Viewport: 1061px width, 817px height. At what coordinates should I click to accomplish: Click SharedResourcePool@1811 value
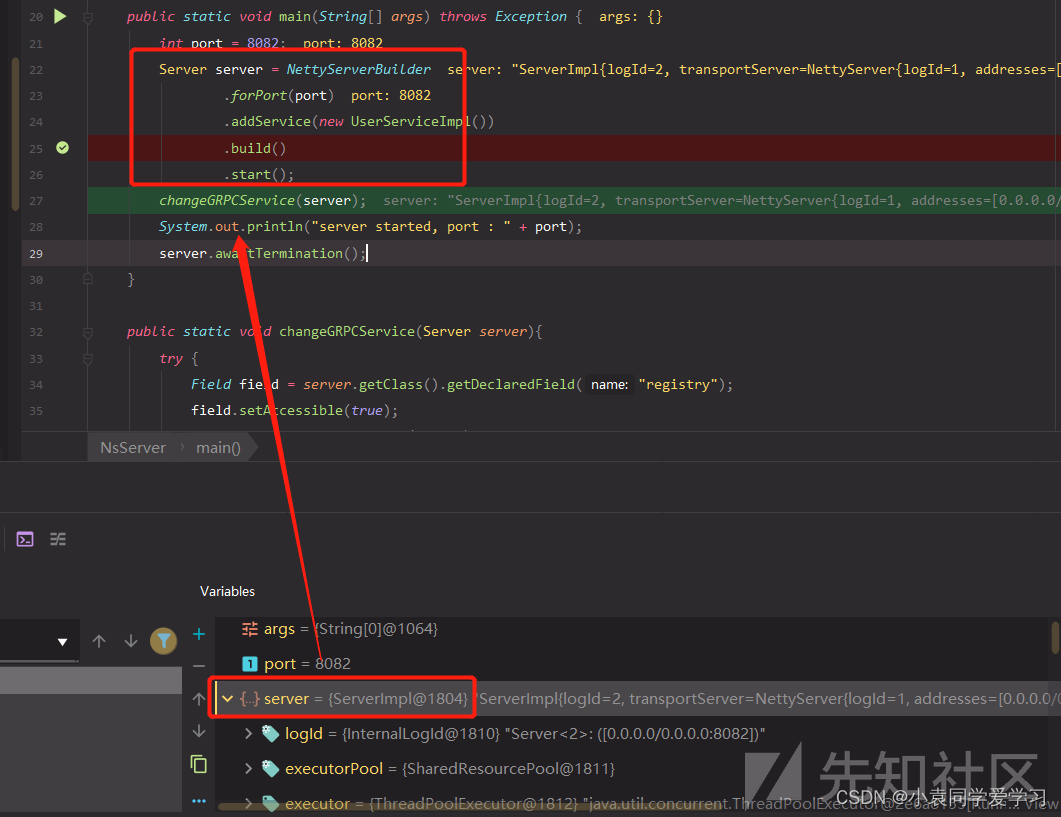(508, 768)
